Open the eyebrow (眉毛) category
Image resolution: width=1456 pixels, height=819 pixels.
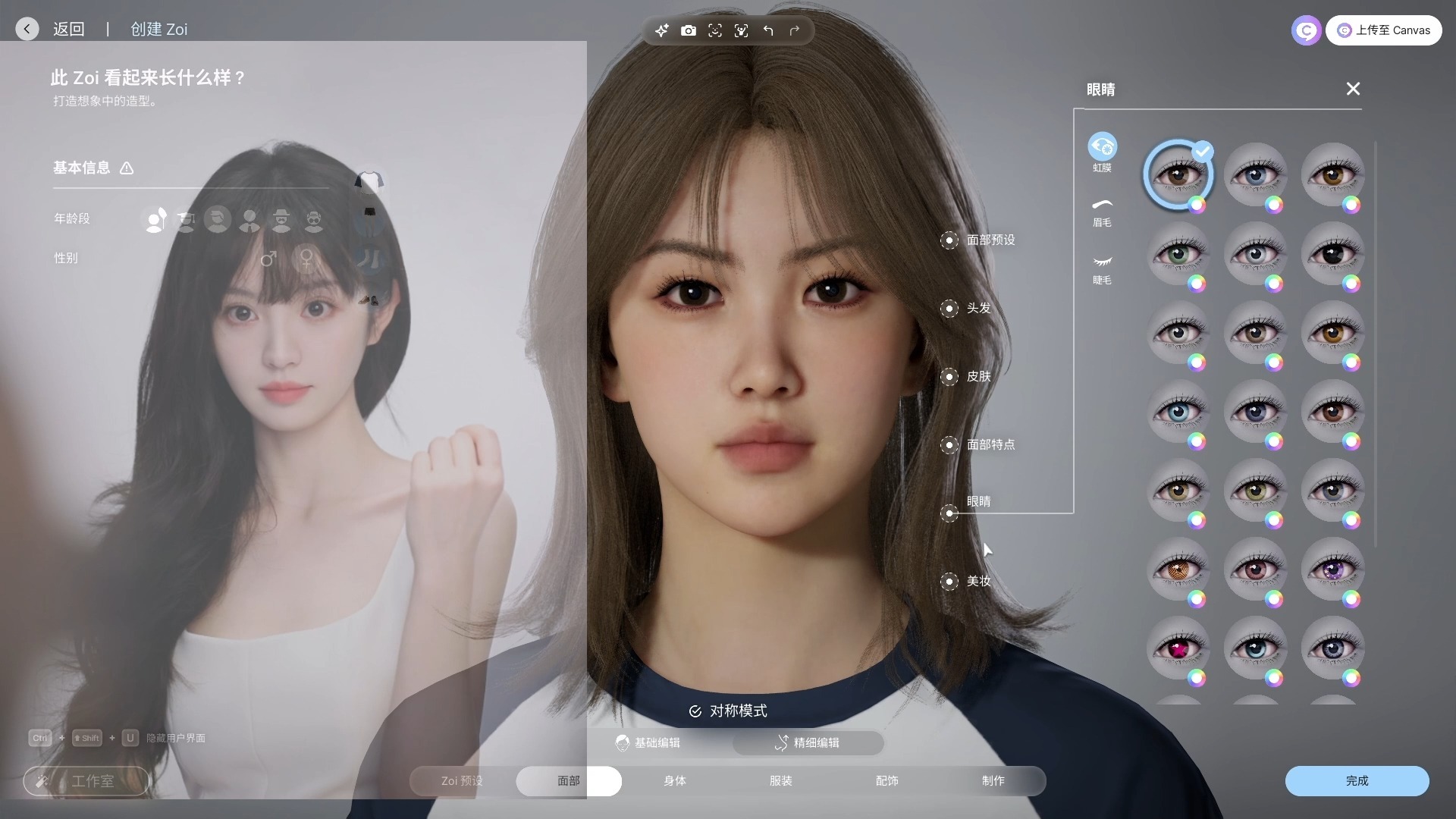point(1102,212)
